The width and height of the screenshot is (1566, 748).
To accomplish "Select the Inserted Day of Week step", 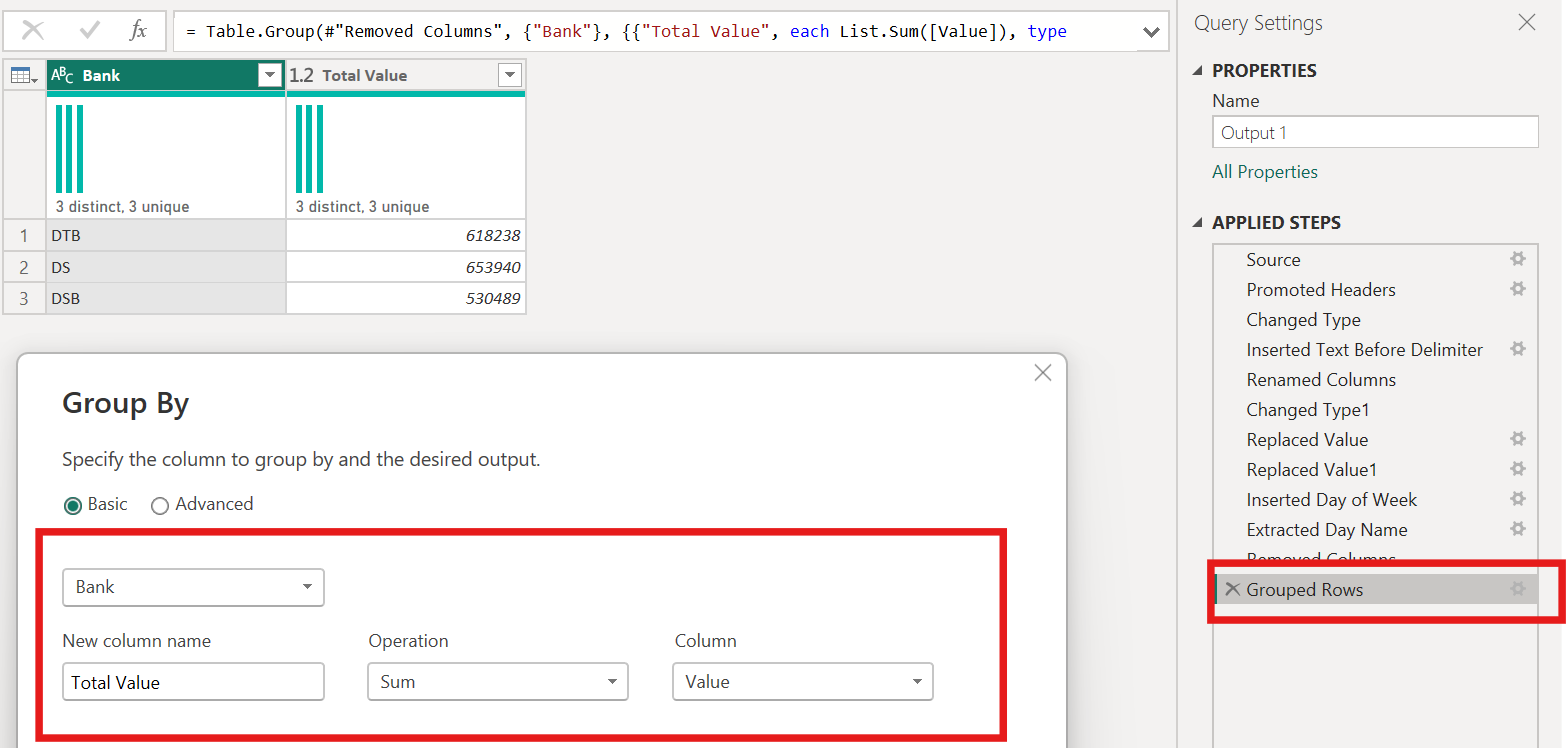I will [x=1331, y=500].
